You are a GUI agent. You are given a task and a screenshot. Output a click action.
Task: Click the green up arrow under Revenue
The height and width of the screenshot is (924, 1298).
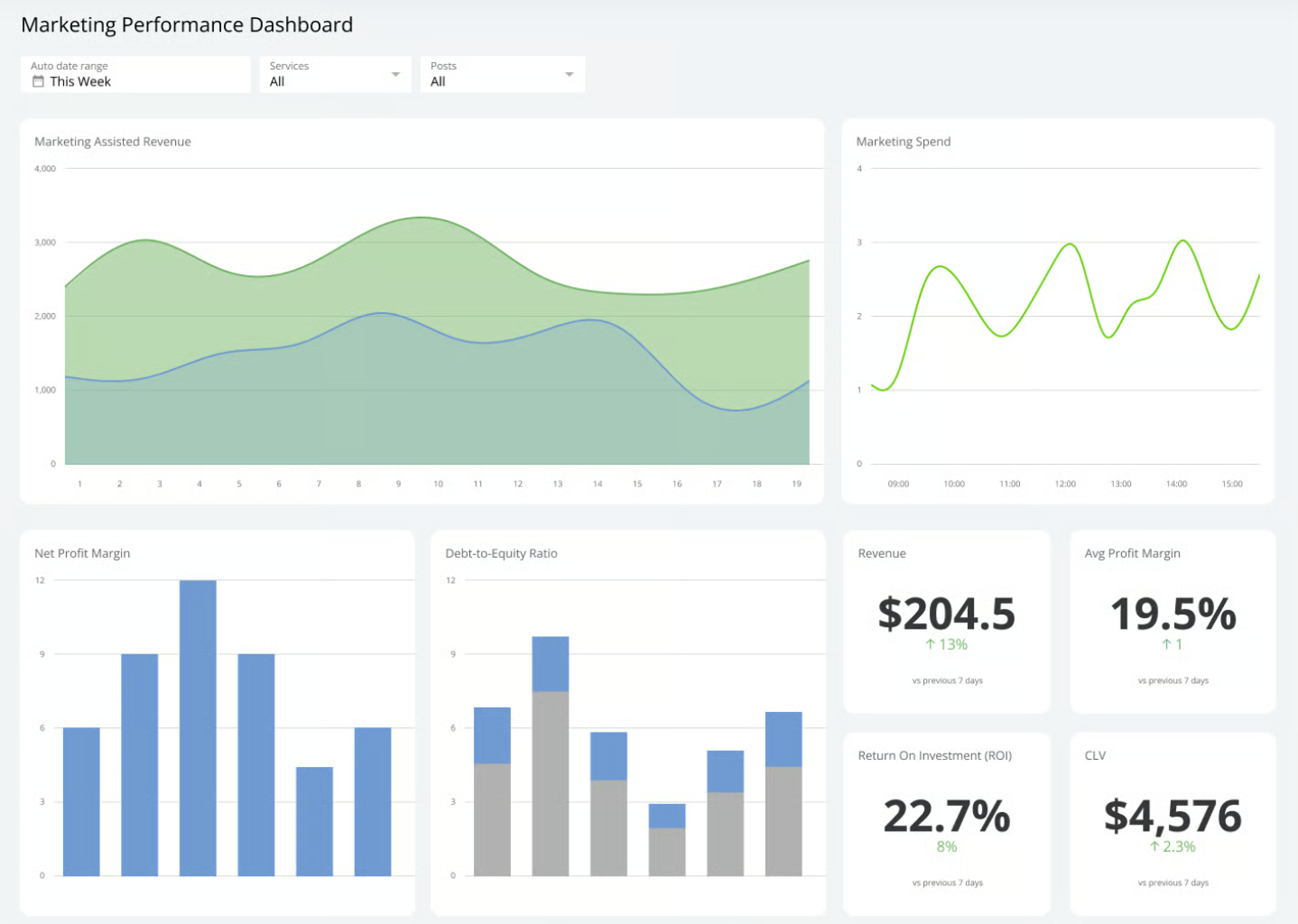pos(930,644)
